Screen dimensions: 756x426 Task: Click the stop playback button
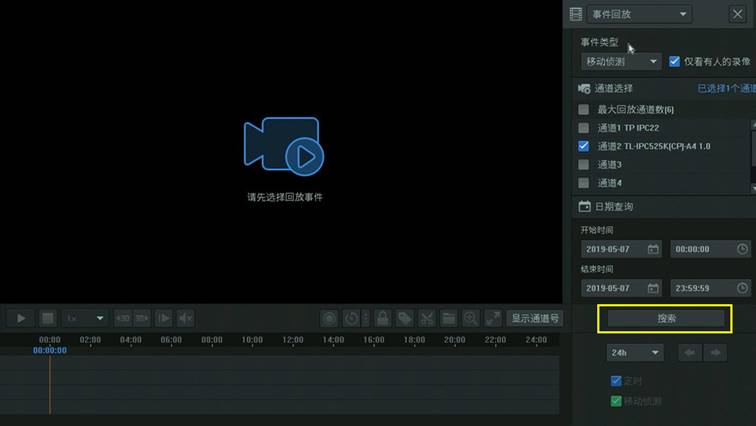point(47,318)
